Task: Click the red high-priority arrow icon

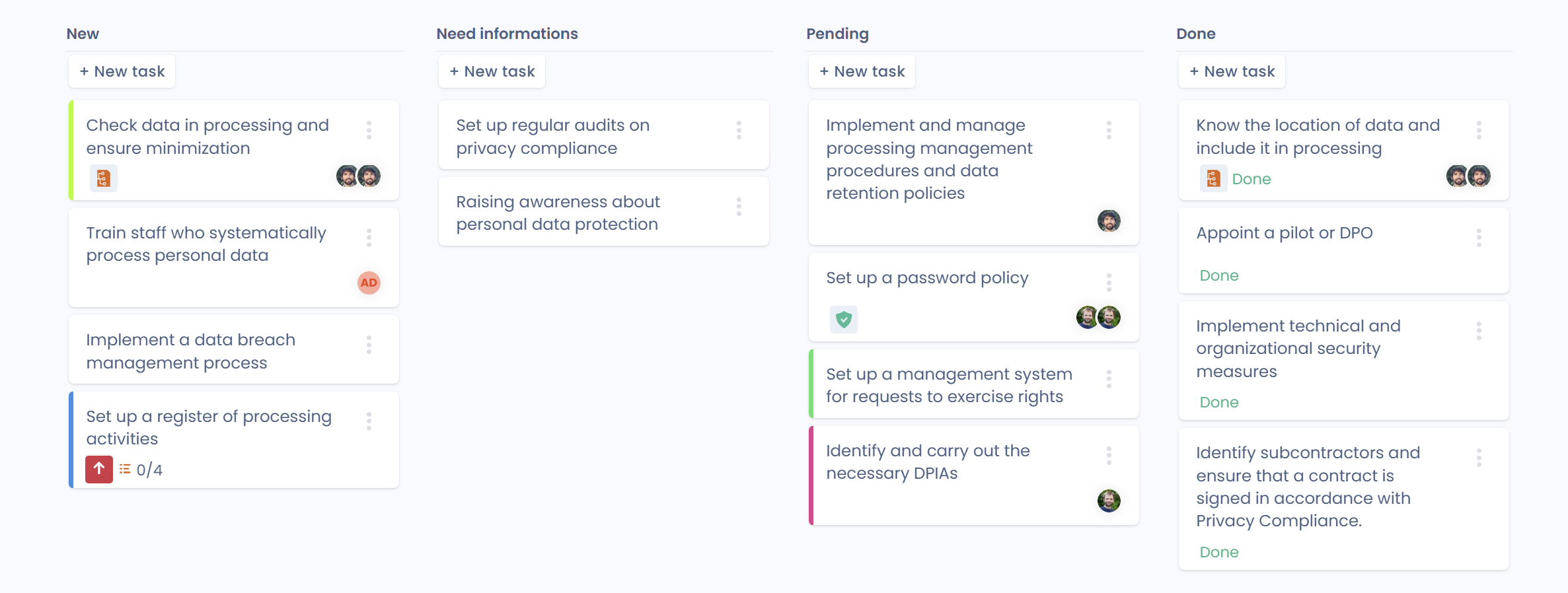Action: tap(99, 470)
